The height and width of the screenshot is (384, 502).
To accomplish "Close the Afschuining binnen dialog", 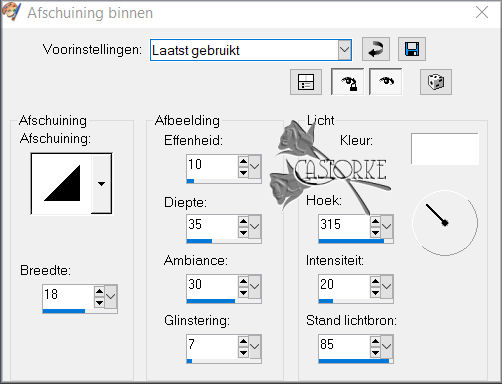I will click(x=482, y=13).
